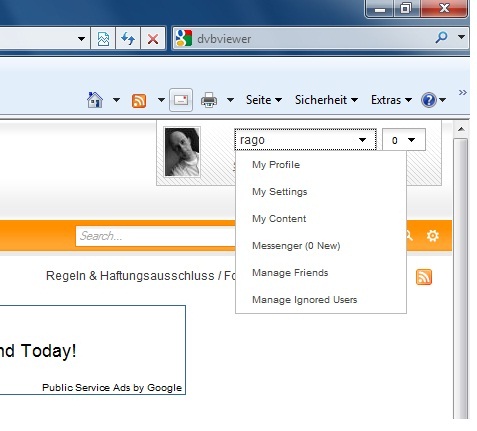Screen dimensions: 477x431
Task: Click the Home icon in command bar
Action: 95,100
